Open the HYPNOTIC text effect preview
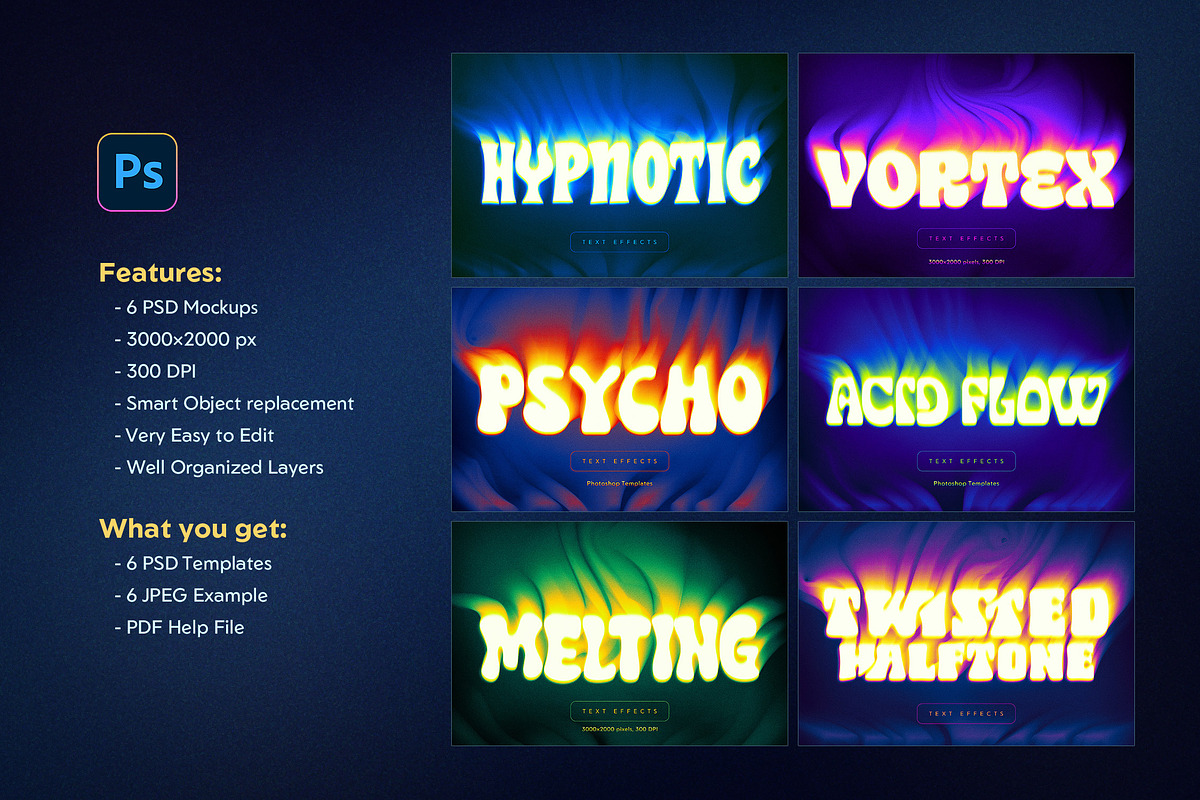1200x800 pixels. [619, 165]
